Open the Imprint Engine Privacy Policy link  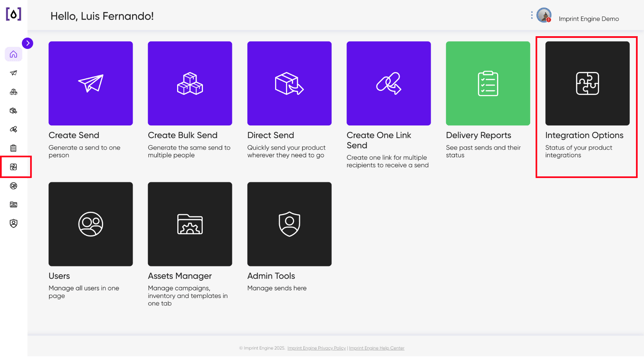316,348
